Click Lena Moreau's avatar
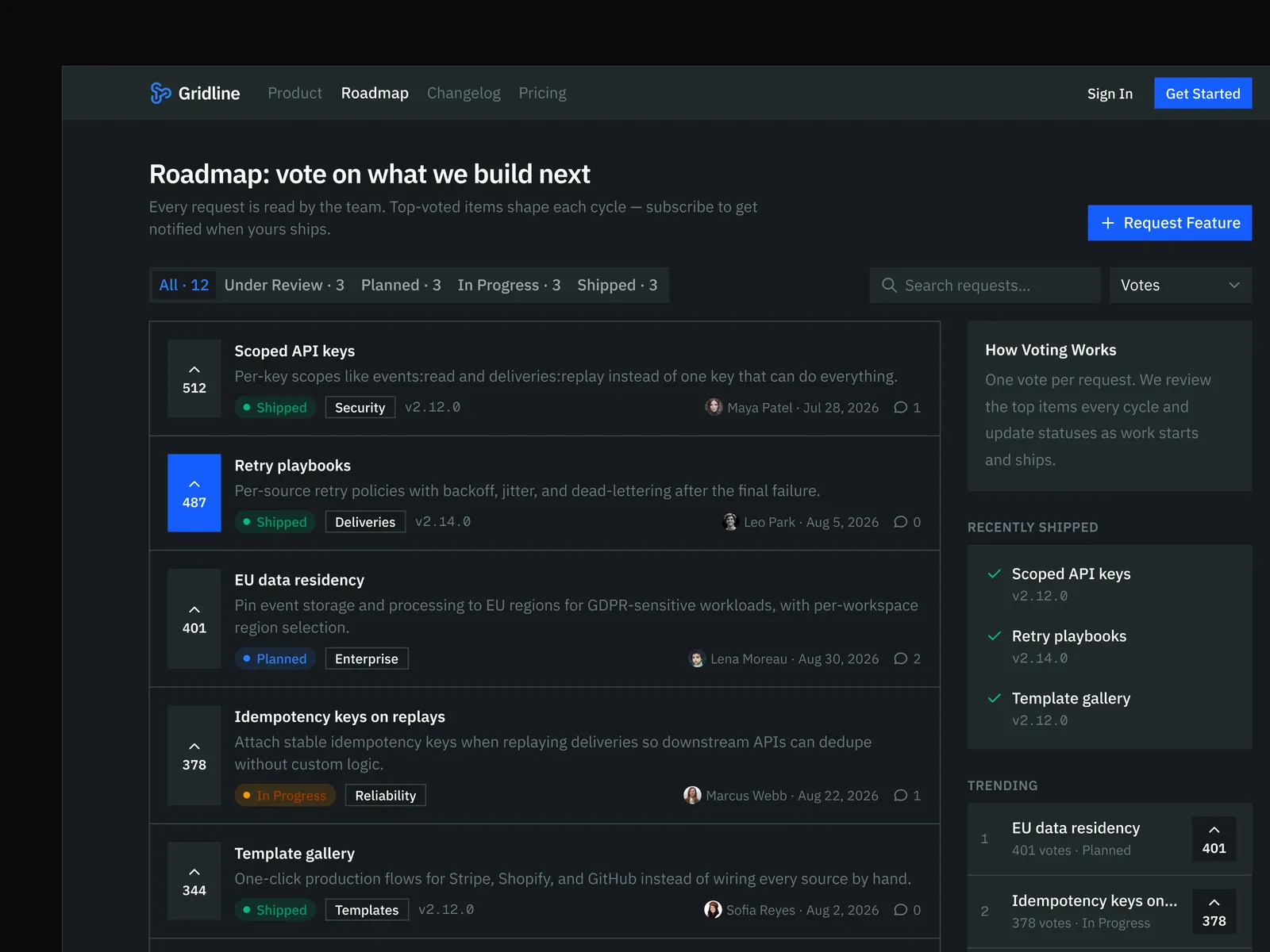Image resolution: width=1270 pixels, height=952 pixels. (697, 658)
